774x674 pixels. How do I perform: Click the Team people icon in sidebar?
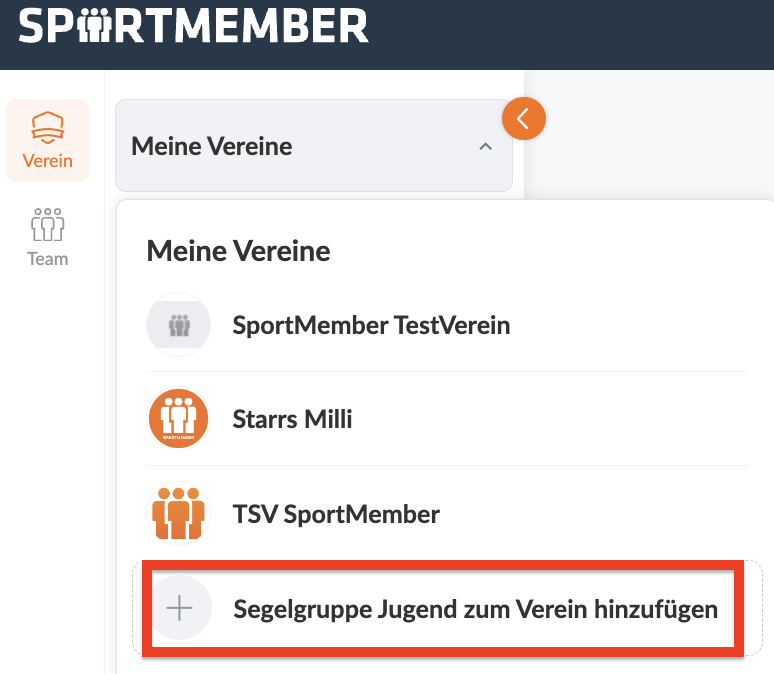pos(48,225)
